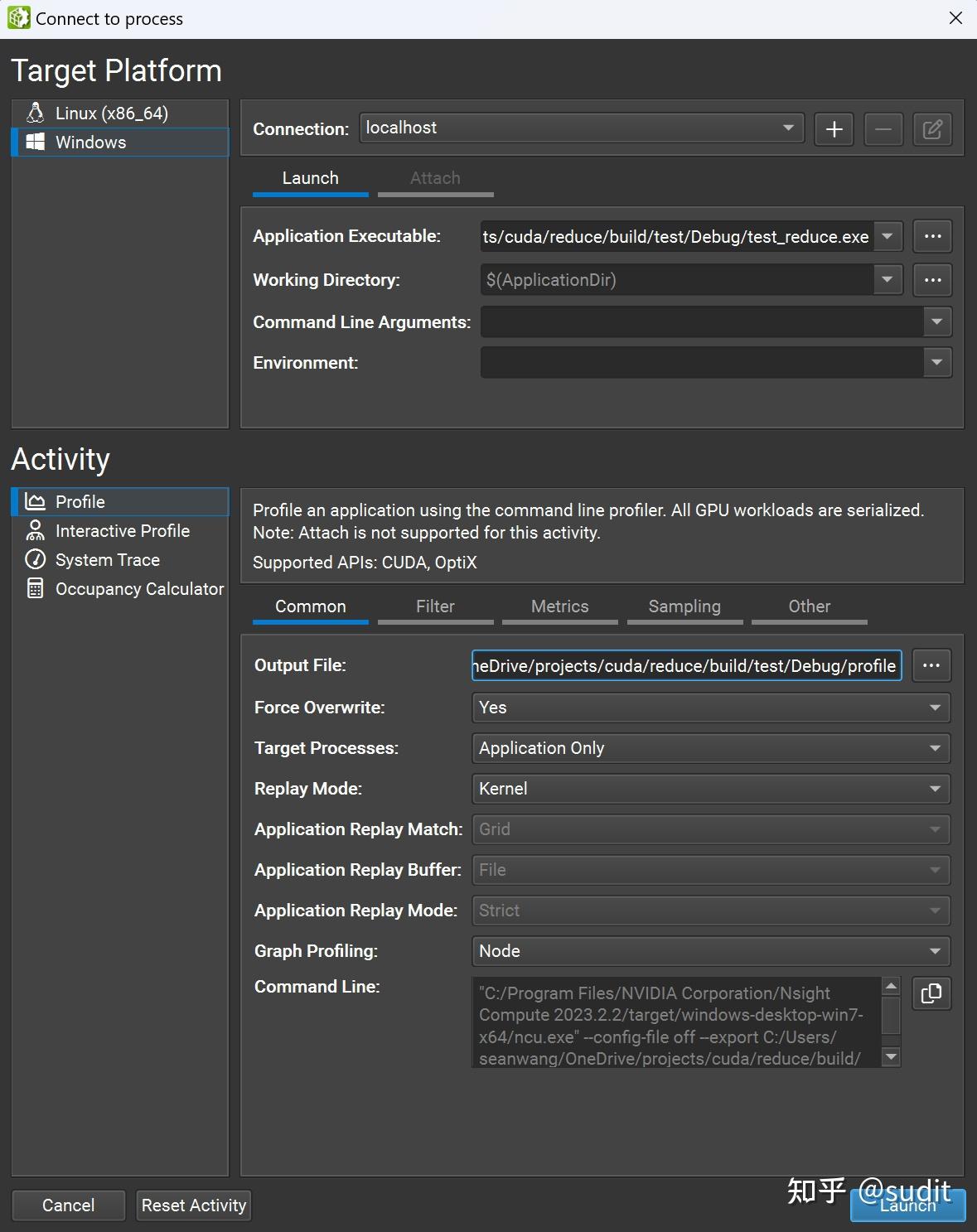Select the Interactive Profile activity
977x1232 pixels.
[122, 531]
